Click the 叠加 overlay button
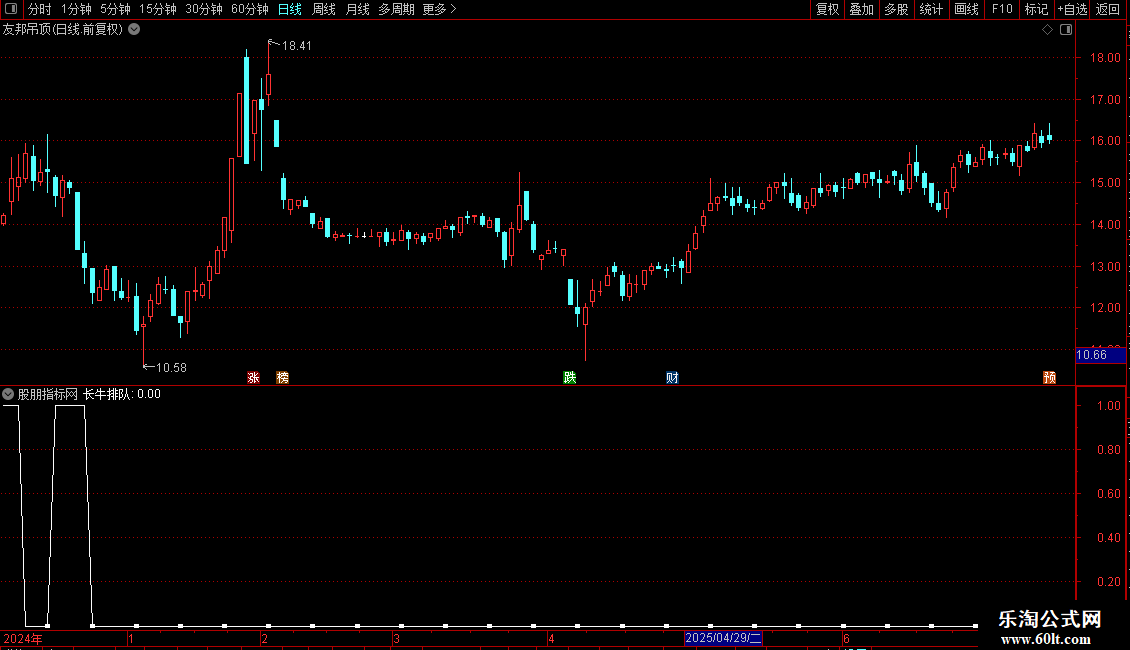Viewport: 1130px width, 650px height. pyautogui.click(x=862, y=9)
